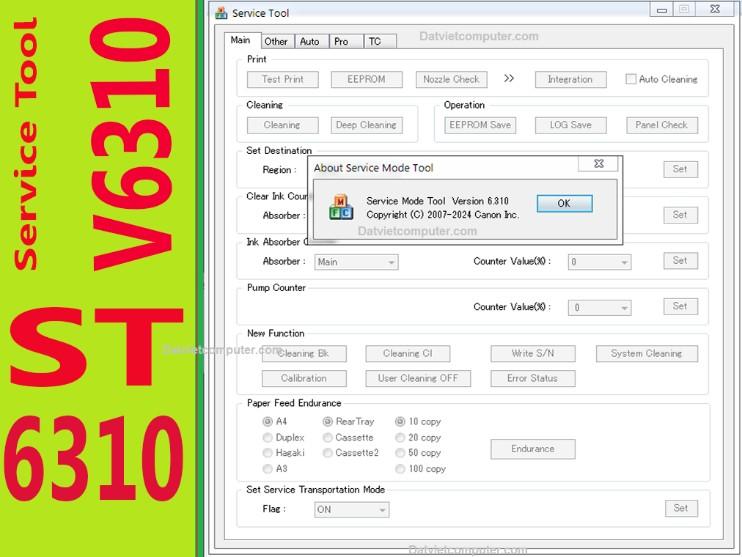Open Pump Counter Value dropdown
Image resolution: width=742 pixels, height=557 pixels.
600,308
